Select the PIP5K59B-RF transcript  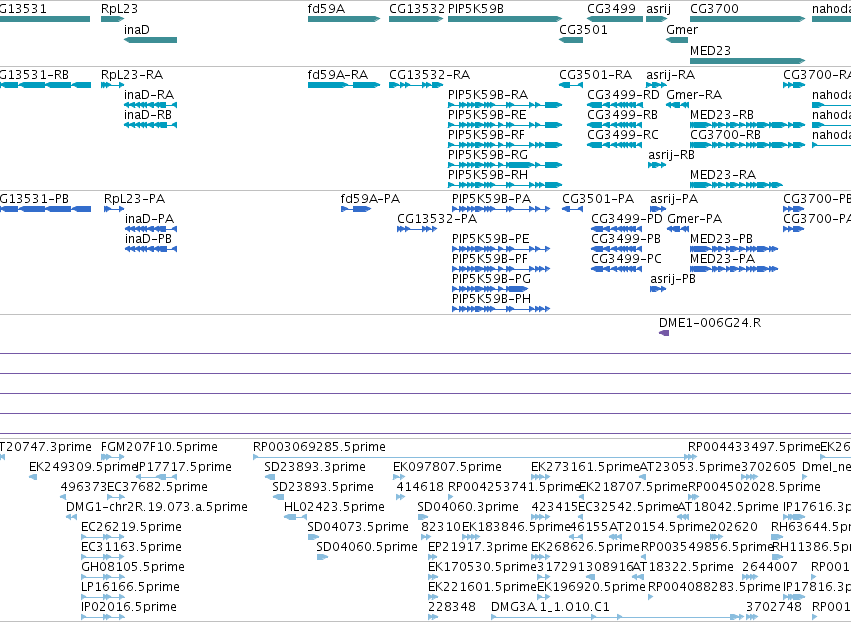click(x=505, y=145)
